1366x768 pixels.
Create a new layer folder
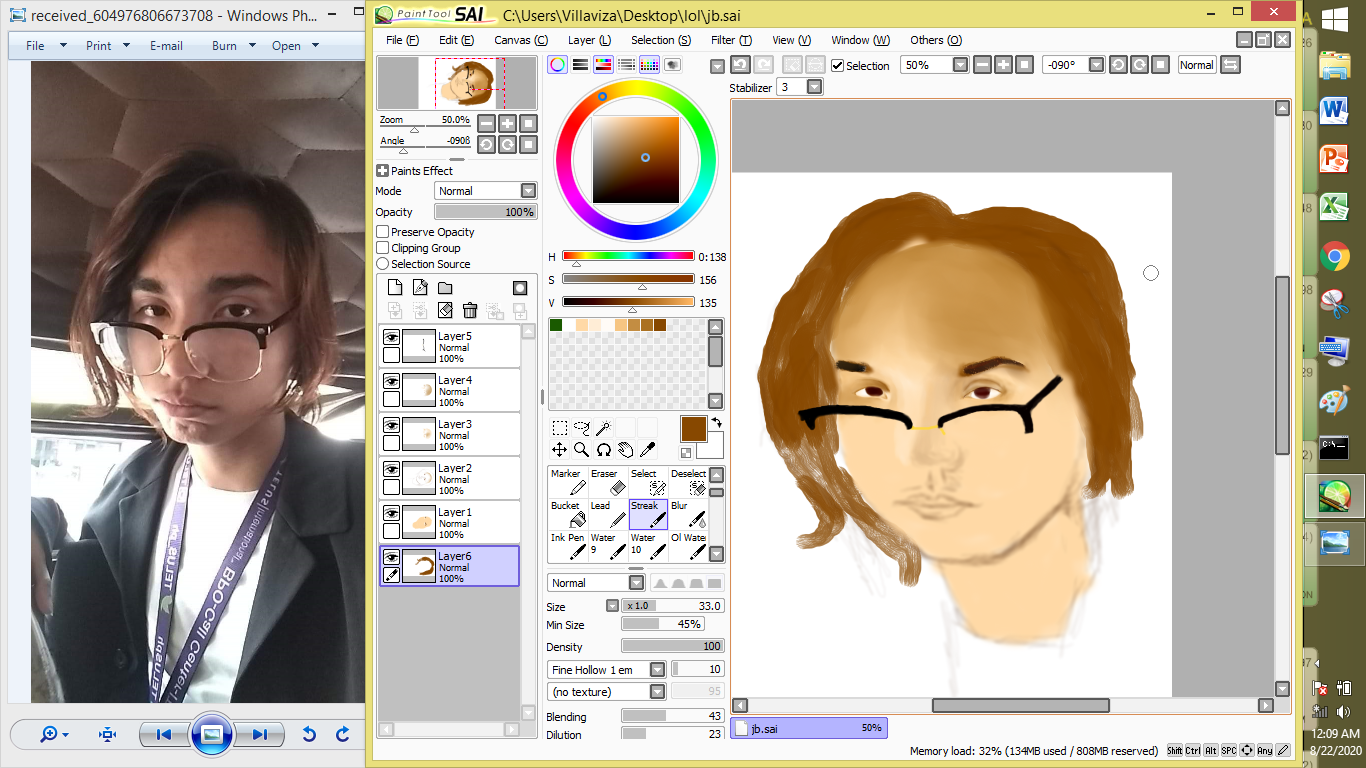tap(445, 288)
